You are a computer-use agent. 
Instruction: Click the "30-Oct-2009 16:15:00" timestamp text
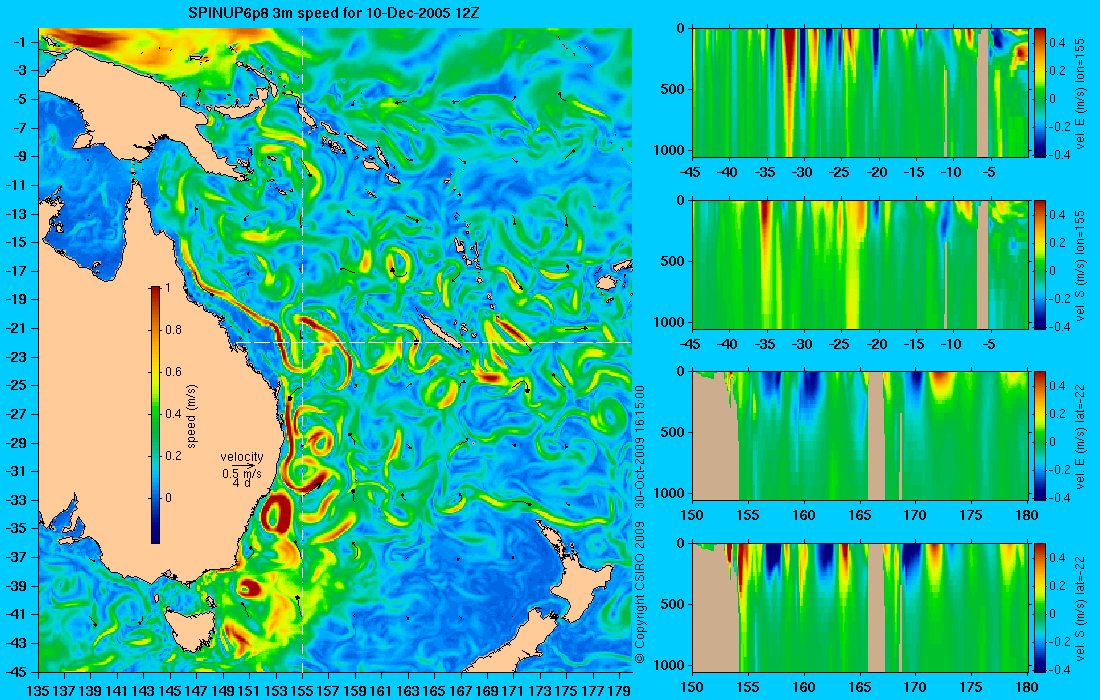tap(639, 445)
